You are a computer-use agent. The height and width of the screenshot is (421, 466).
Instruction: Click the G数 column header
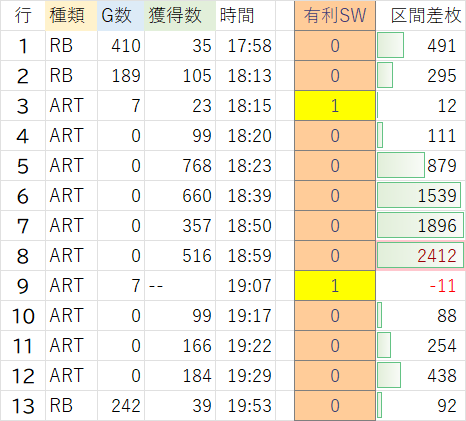121,15
